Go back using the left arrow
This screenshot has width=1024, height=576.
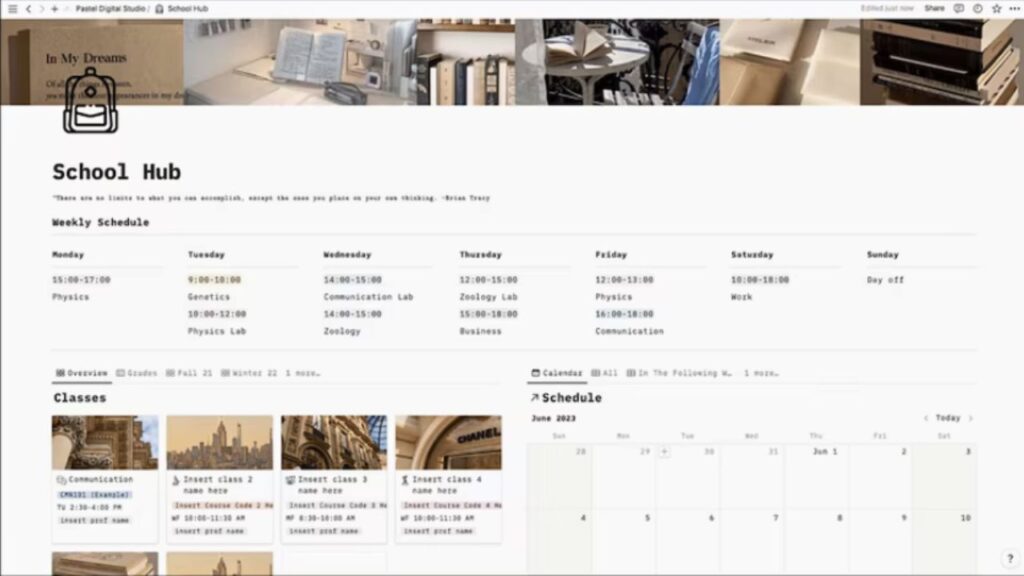tap(28, 8)
